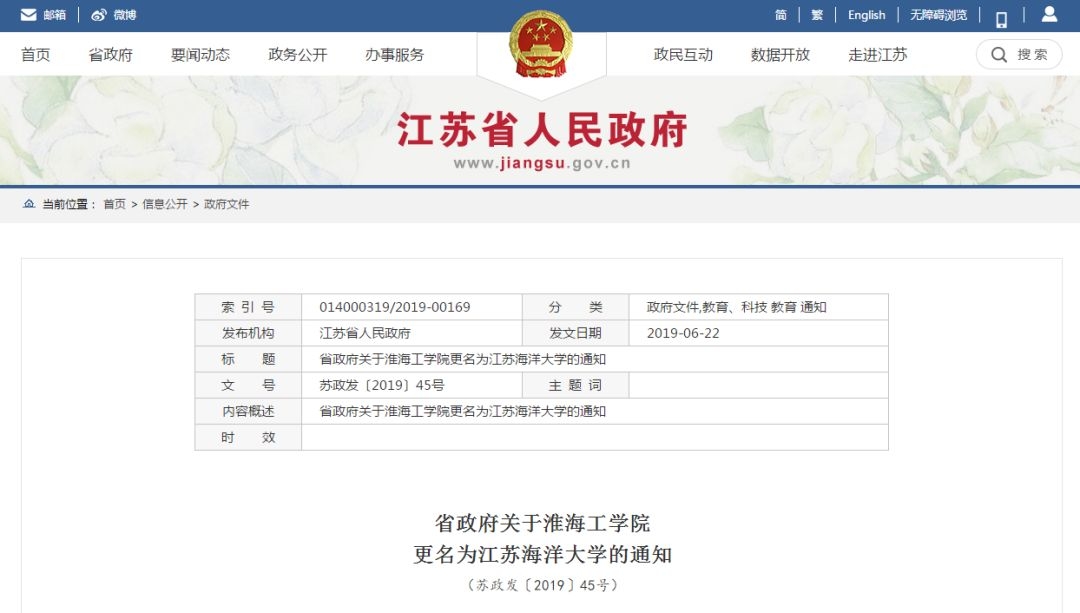
Task: Click the national emblem logo
Action: 541,43
